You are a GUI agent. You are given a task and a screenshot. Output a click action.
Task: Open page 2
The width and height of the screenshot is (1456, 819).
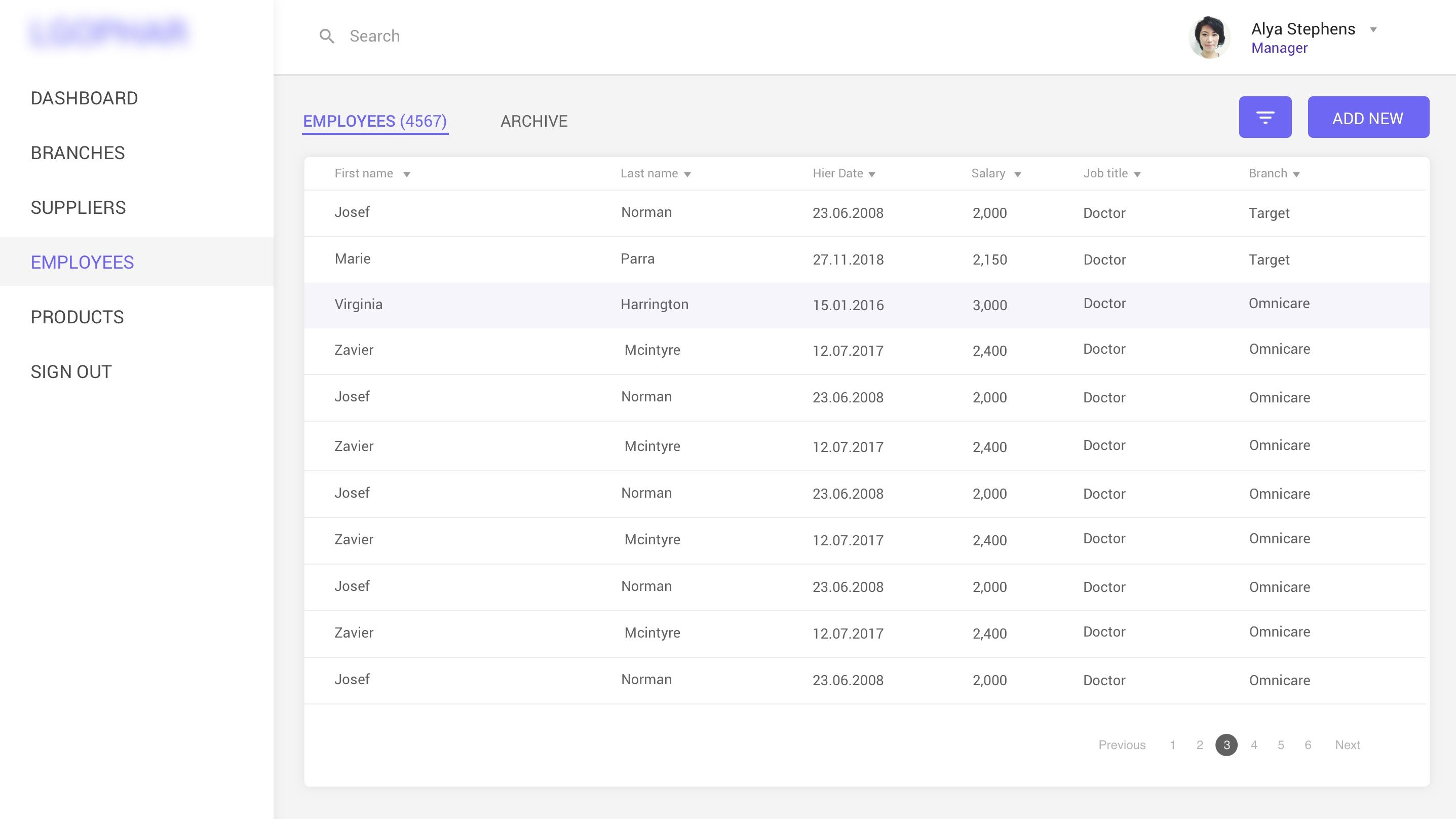1199,745
